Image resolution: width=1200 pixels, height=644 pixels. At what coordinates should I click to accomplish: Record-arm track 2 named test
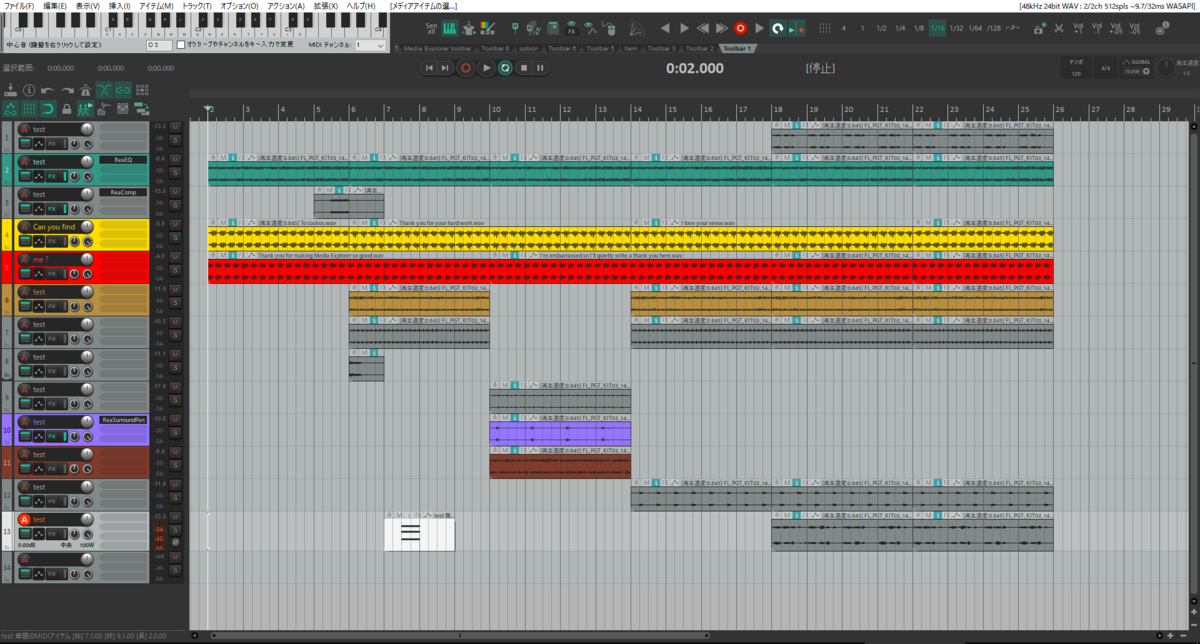coord(25,162)
